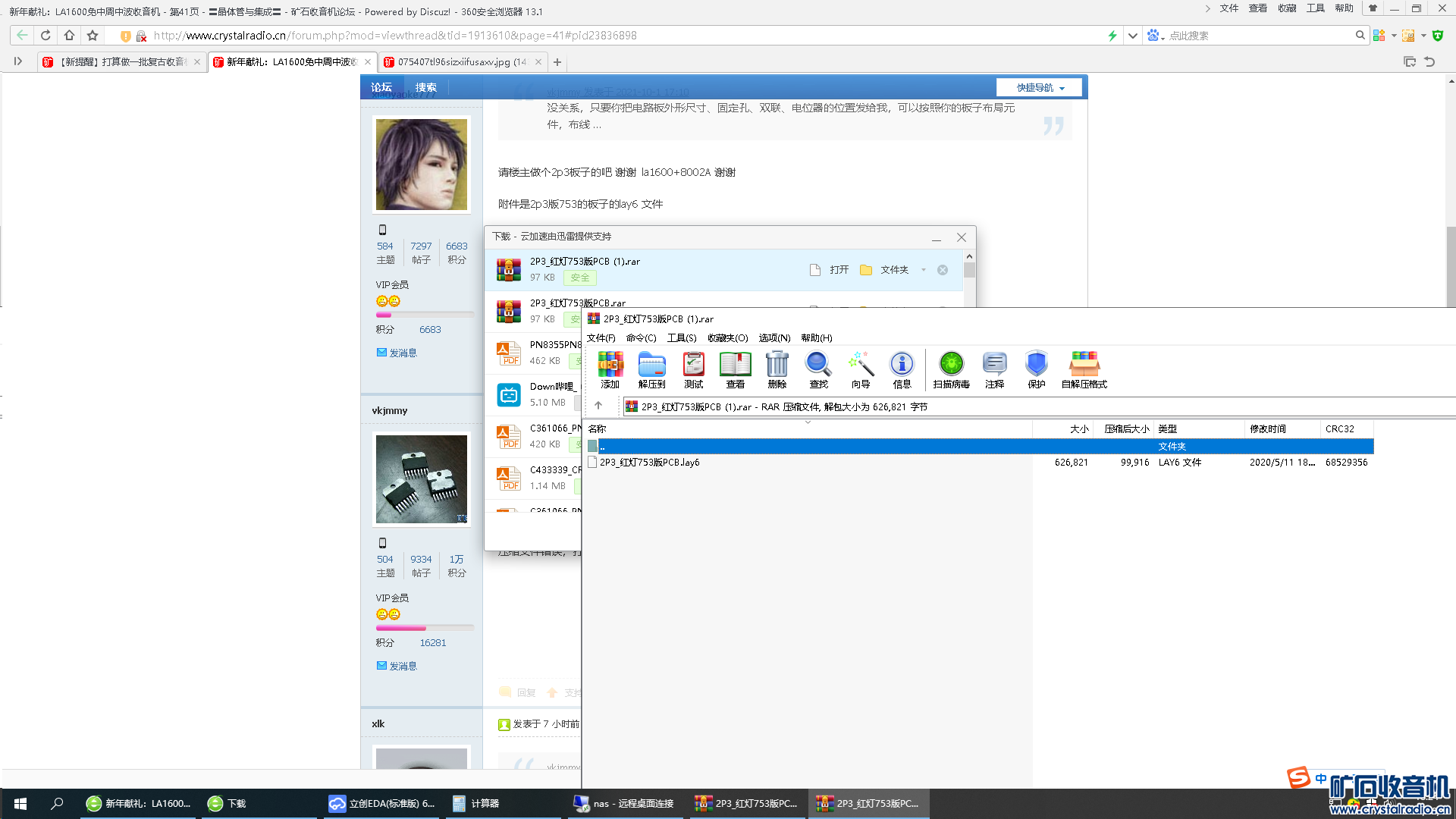1456x819 pixels.
Task: Click the Delete (删除) trash icon
Action: pos(777,369)
